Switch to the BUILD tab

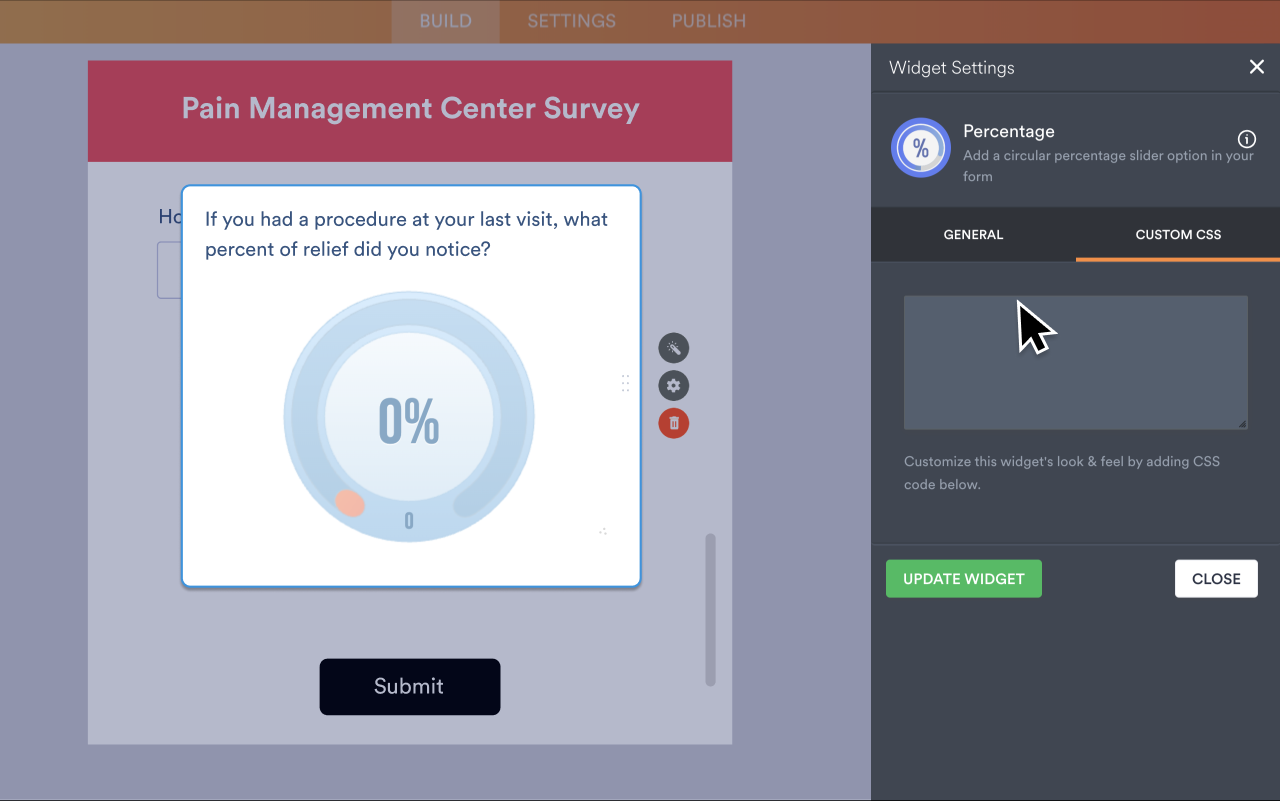(x=445, y=21)
